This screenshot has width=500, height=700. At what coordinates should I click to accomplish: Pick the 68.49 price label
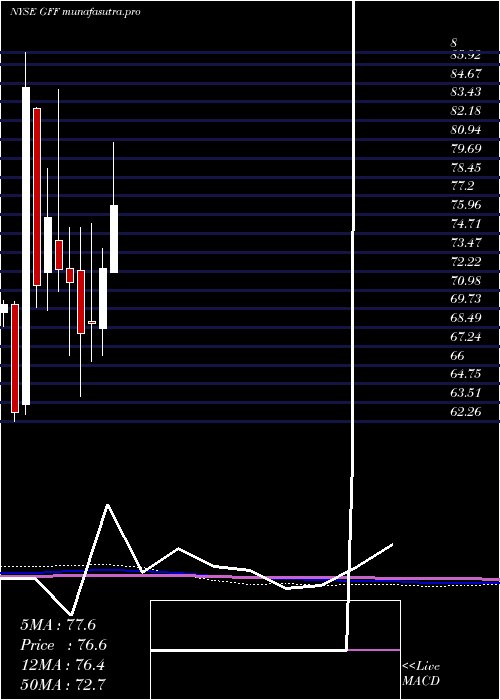[x=466, y=318]
